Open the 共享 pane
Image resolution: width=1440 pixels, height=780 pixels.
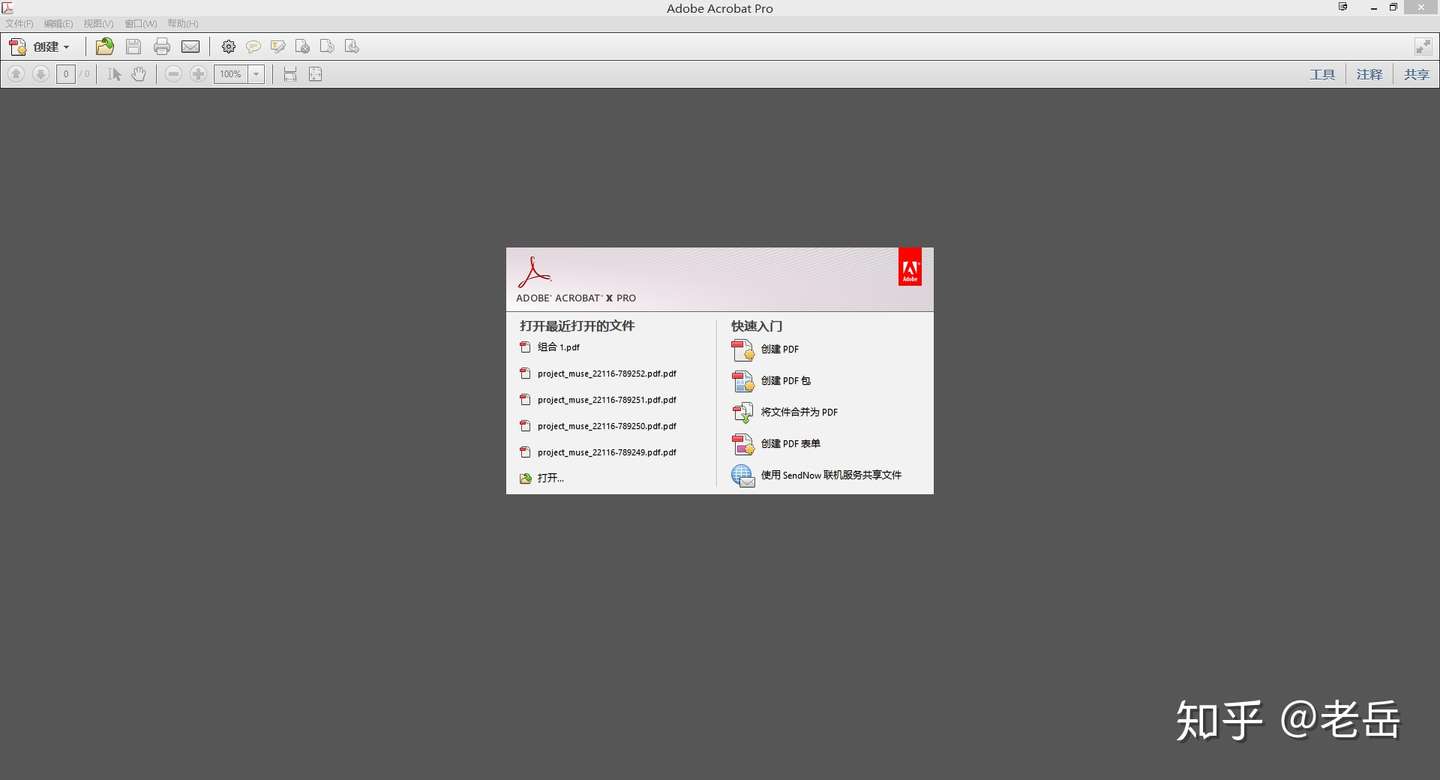[1416, 74]
